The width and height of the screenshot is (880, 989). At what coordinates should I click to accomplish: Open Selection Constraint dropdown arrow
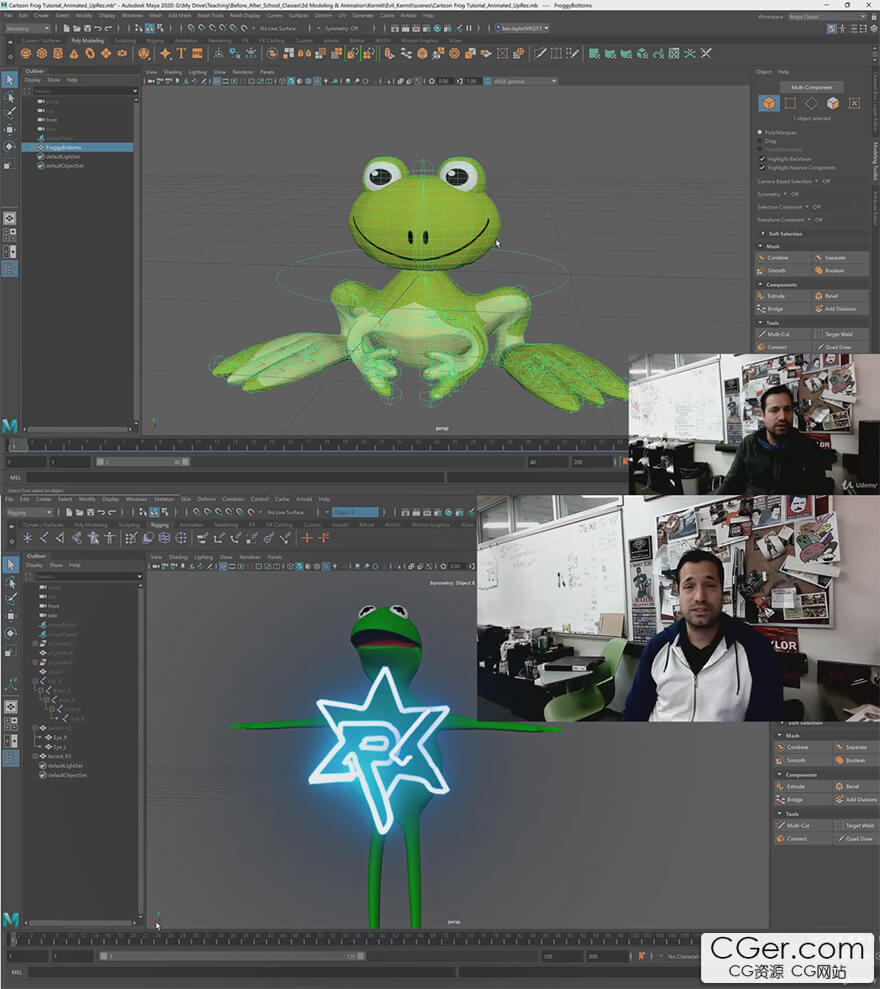coord(807,207)
